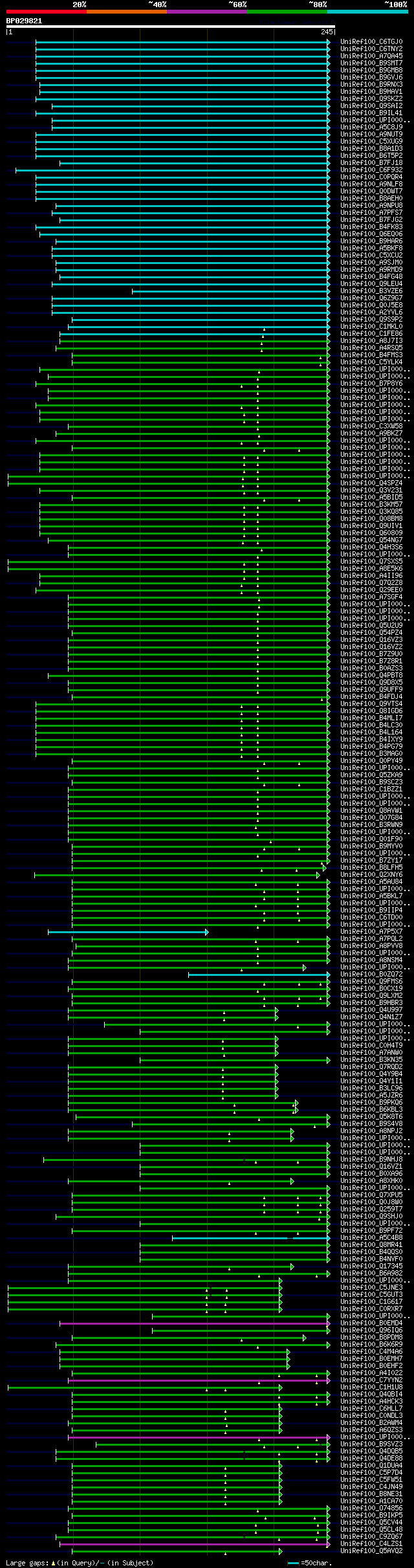Open hit UniRef100_B9GMB8

[371, 71]
